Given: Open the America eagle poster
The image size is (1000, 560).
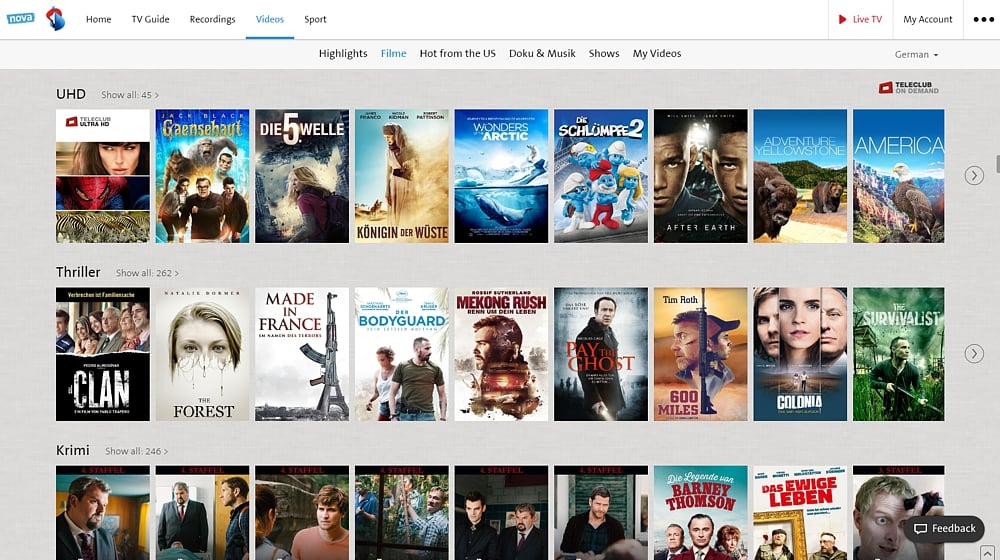Looking at the screenshot, I should [x=899, y=176].
